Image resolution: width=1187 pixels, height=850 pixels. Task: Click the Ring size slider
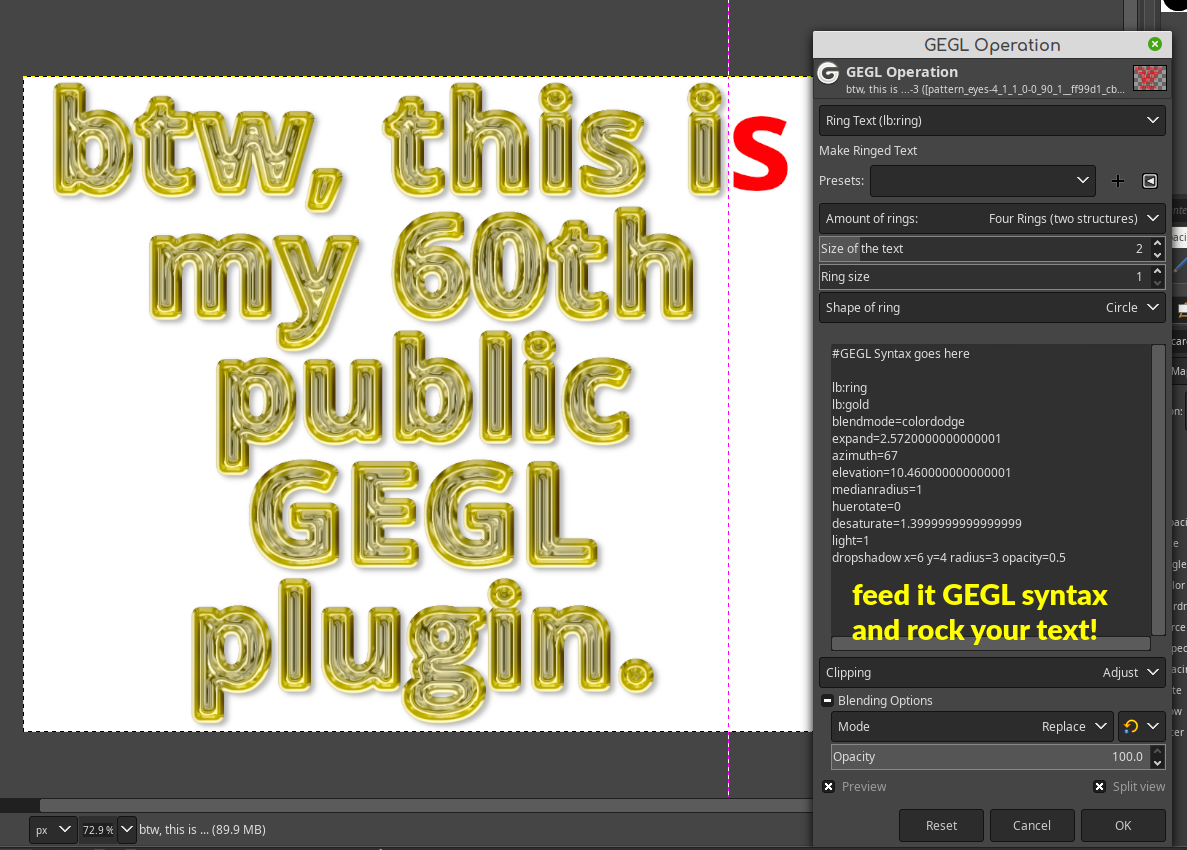point(984,277)
